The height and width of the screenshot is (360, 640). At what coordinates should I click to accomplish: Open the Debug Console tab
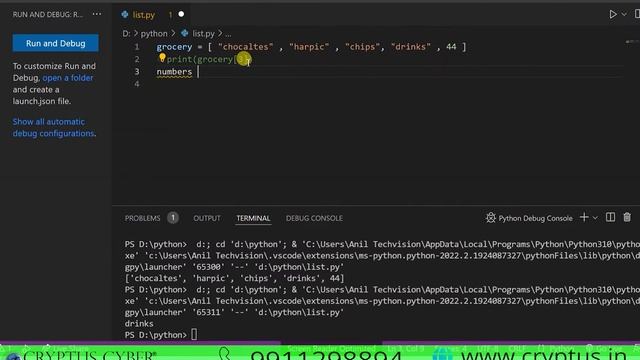pyautogui.click(x=314, y=218)
